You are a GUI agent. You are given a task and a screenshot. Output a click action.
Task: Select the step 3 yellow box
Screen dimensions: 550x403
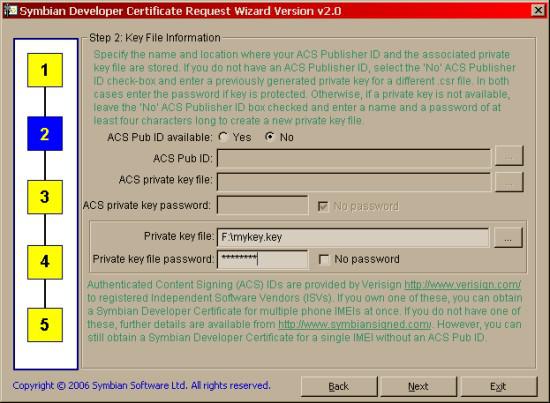[45, 197]
